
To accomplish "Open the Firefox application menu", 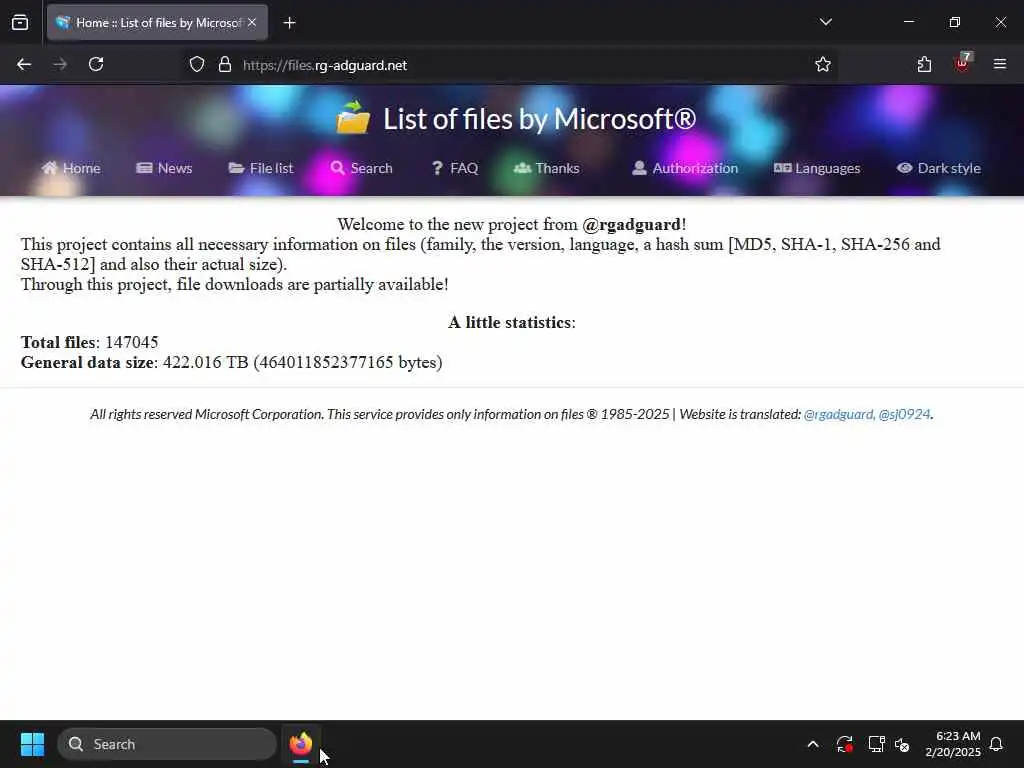I will coord(1000,64).
